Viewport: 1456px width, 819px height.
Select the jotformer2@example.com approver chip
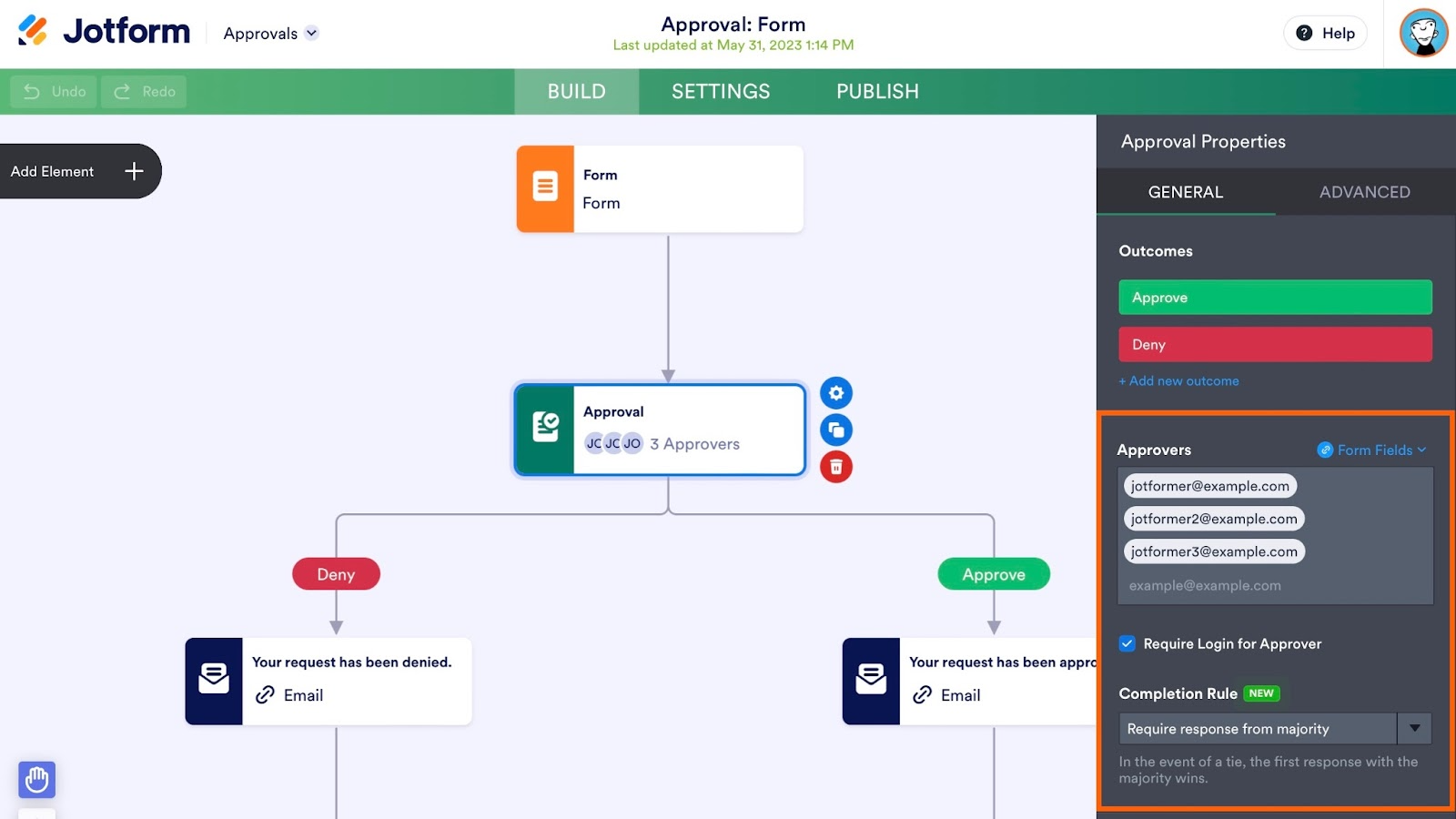[x=1214, y=519]
